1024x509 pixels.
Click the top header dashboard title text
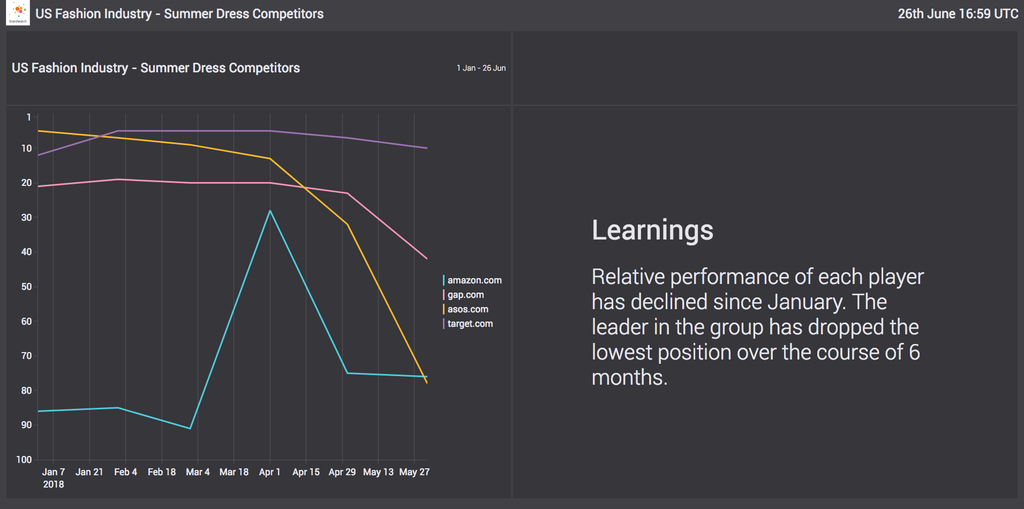pyautogui.click(x=179, y=14)
